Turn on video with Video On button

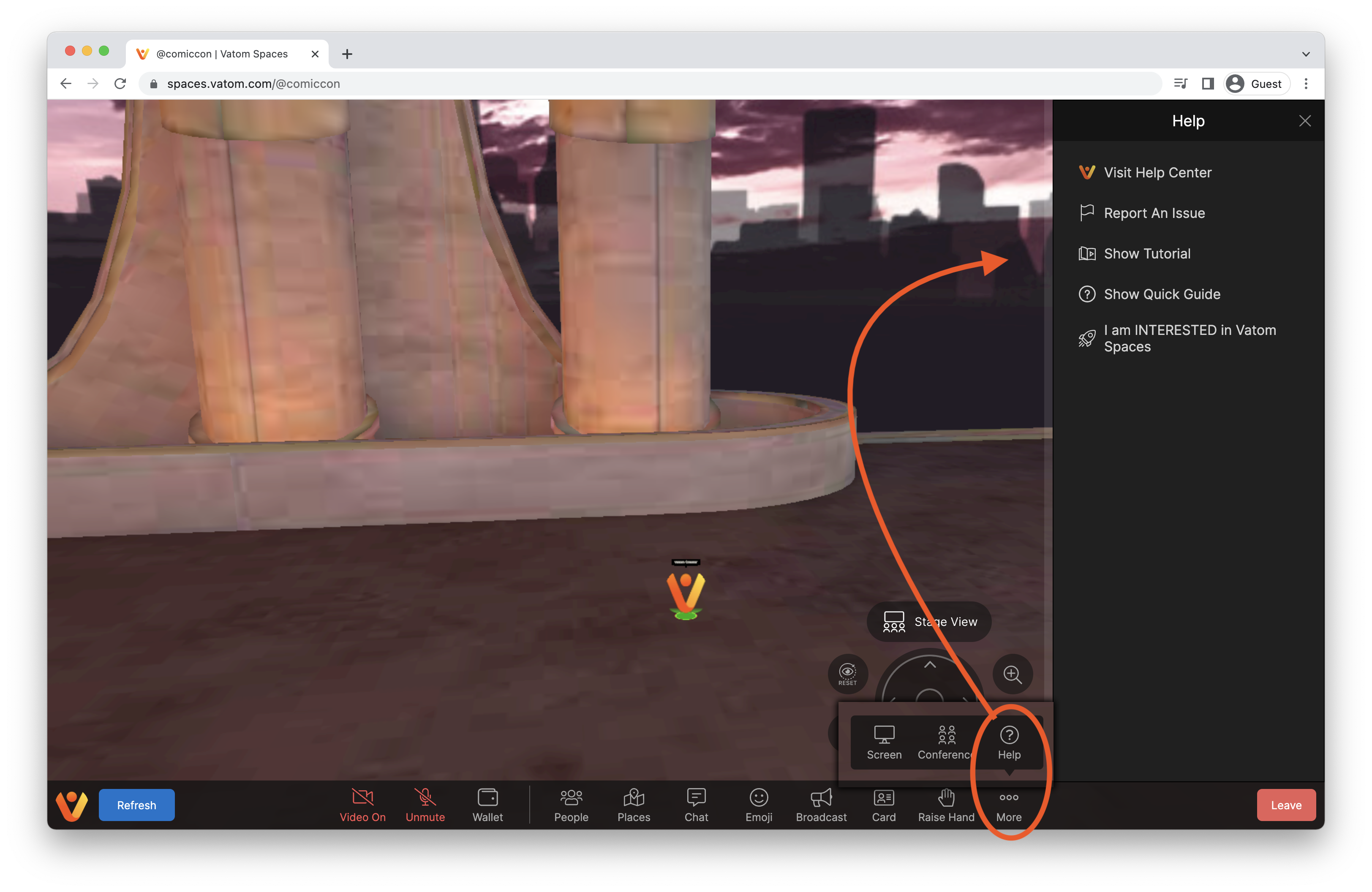362,805
